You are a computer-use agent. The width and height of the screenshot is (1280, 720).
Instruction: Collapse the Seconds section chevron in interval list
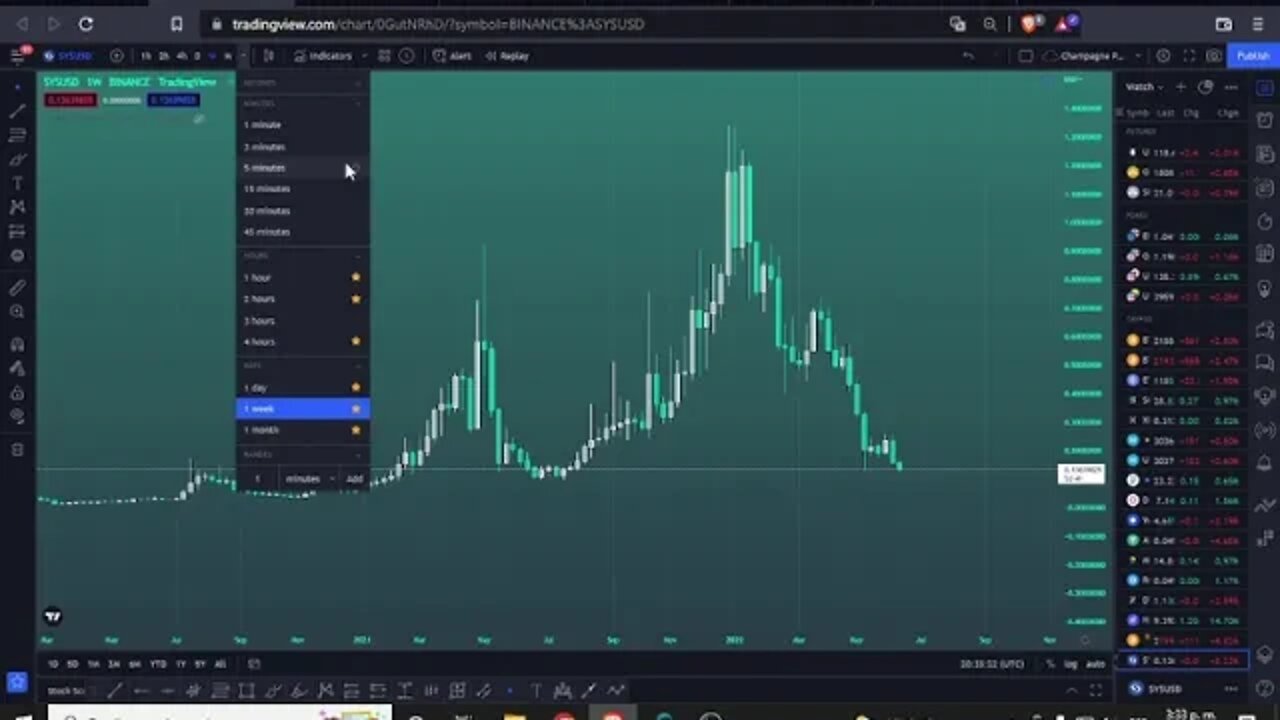click(358, 82)
